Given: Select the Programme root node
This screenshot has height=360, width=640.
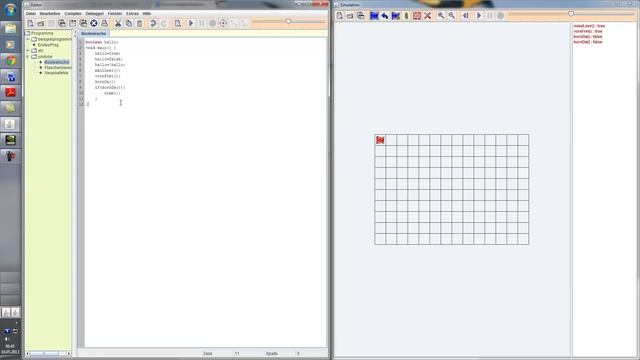Looking at the screenshot, I should (x=42, y=33).
